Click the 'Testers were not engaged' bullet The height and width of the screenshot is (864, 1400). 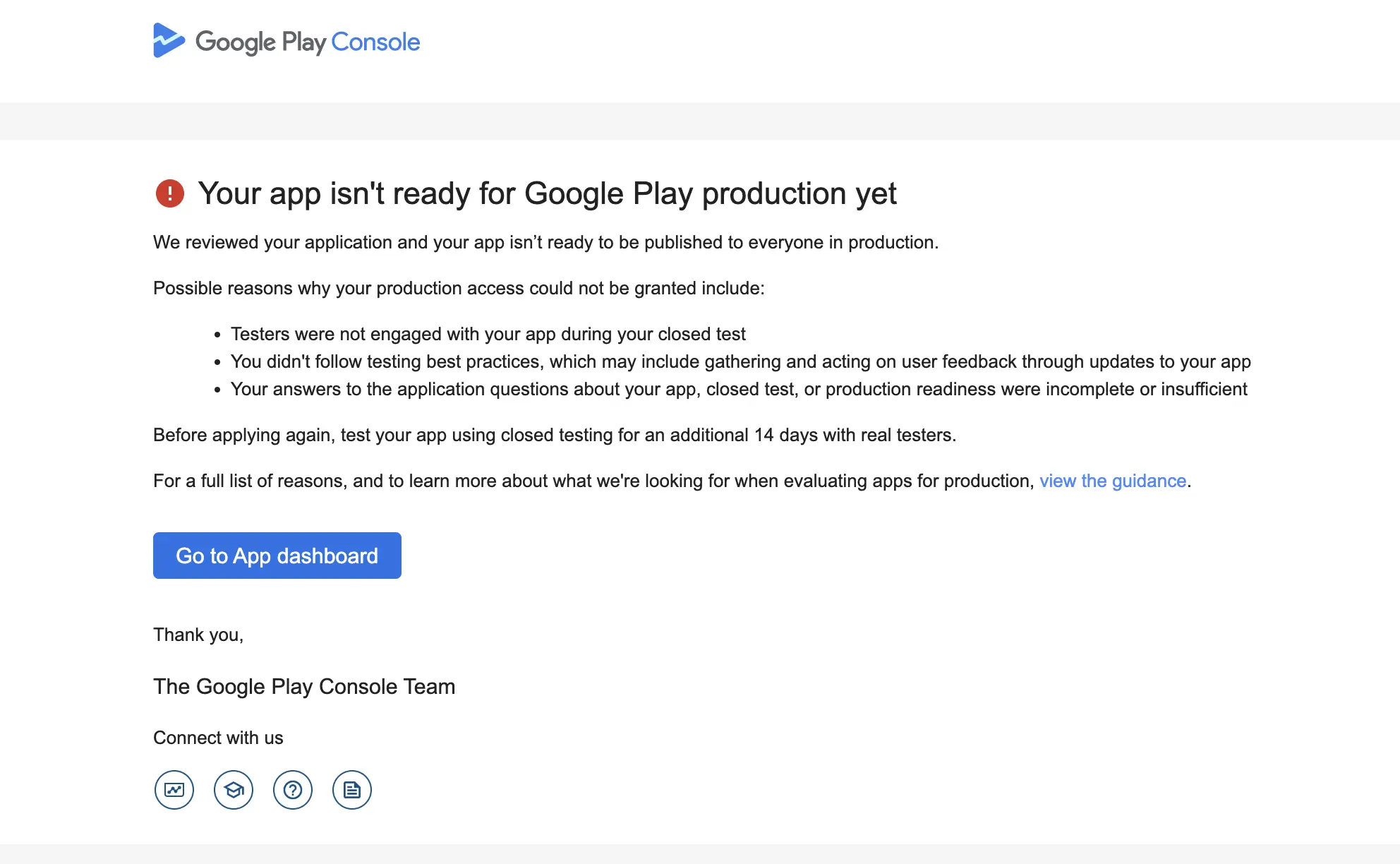point(488,334)
